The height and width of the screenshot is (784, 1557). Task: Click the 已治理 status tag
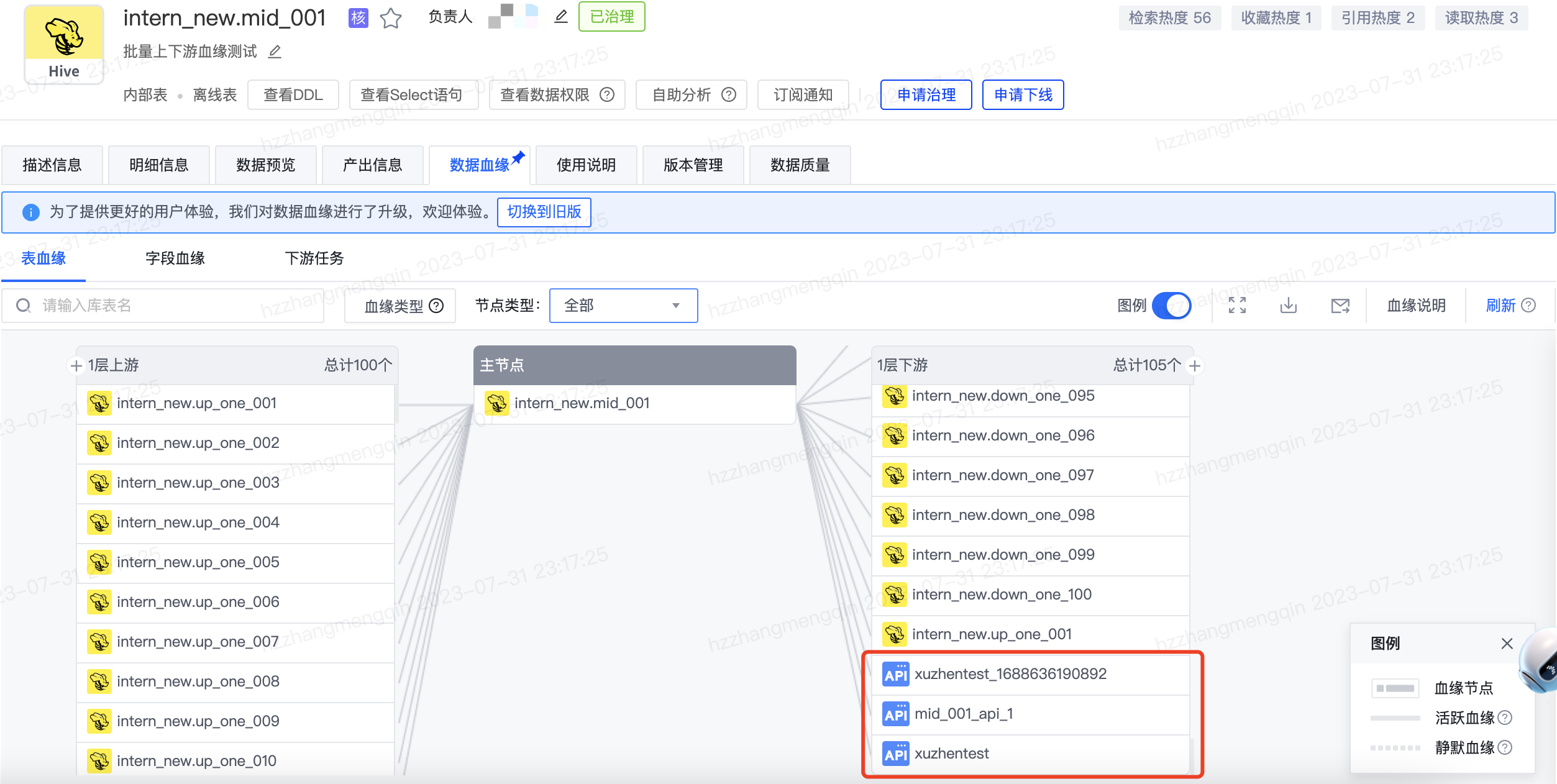point(612,17)
